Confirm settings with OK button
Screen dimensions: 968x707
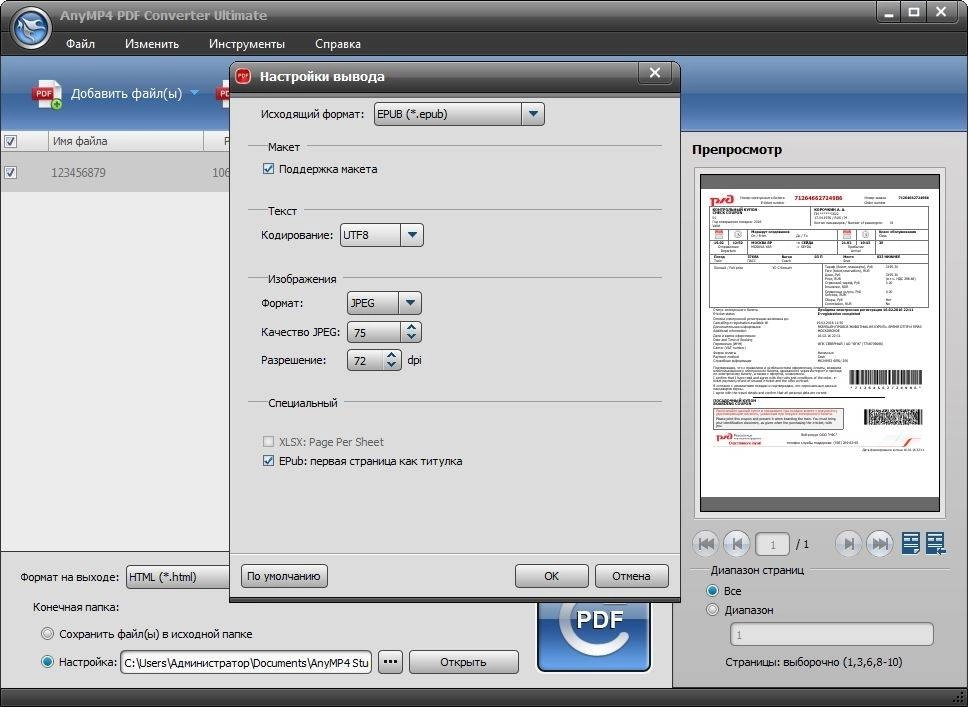click(551, 576)
